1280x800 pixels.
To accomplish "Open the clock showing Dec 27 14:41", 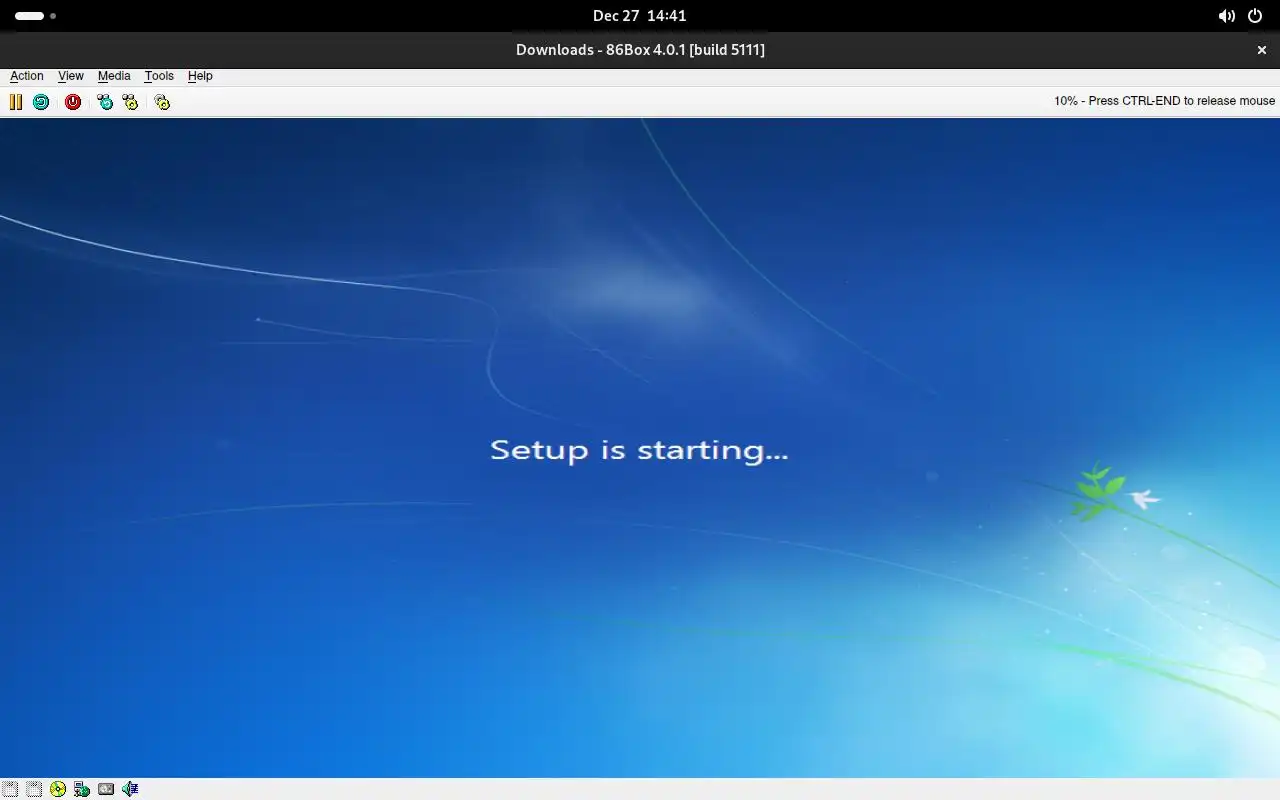I will [x=639, y=16].
